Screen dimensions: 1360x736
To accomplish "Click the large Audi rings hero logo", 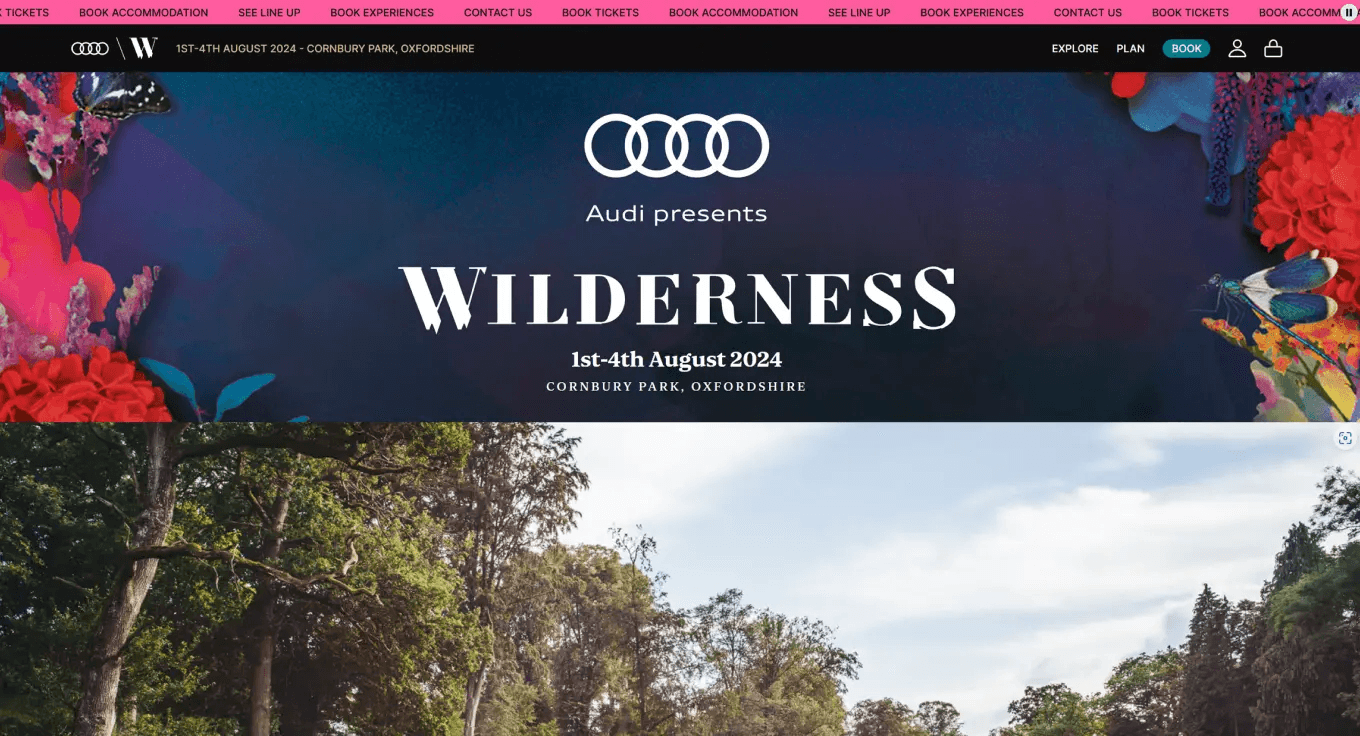I will pyautogui.click(x=677, y=145).
